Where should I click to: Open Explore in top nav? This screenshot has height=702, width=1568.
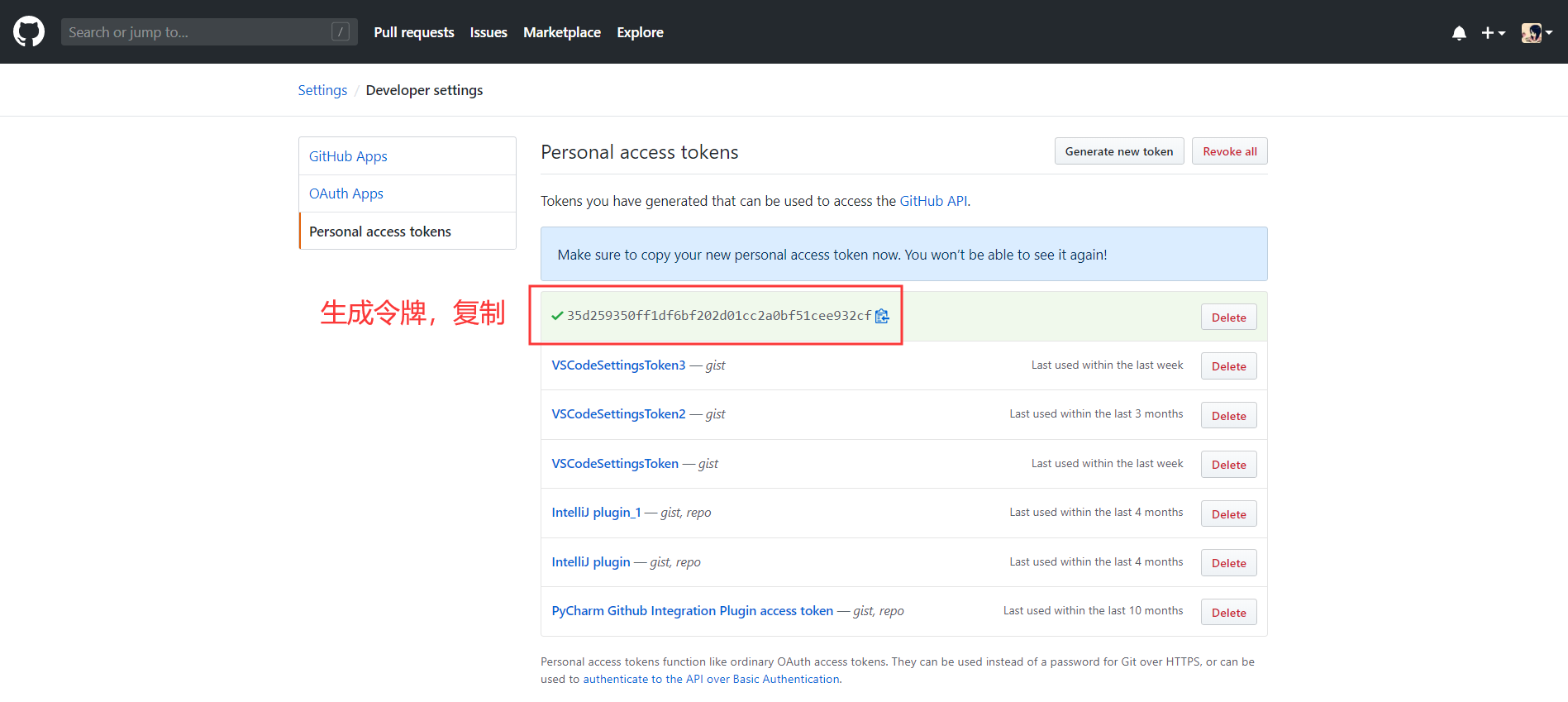(640, 32)
